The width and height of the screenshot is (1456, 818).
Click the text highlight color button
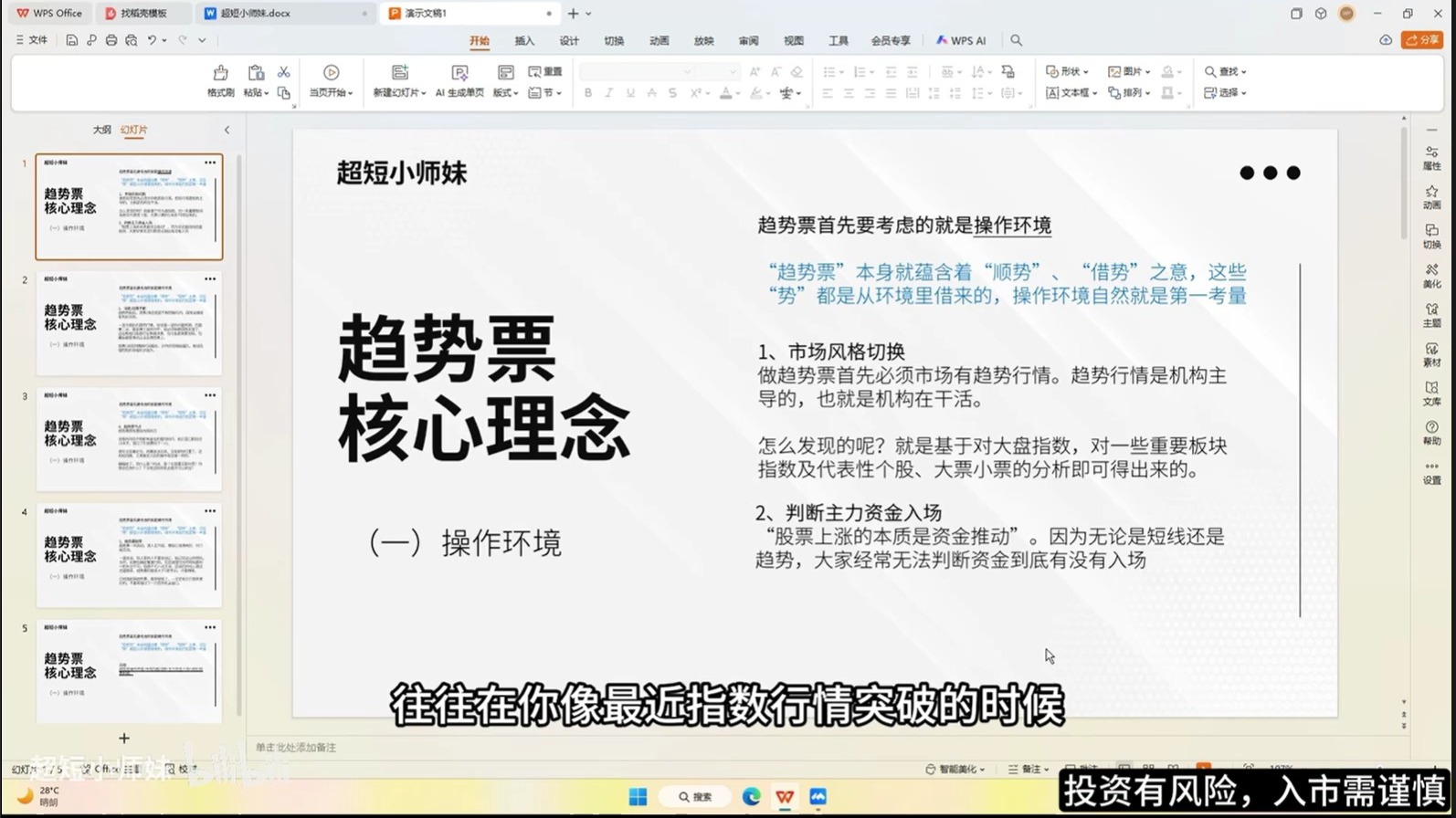click(756, 93)
